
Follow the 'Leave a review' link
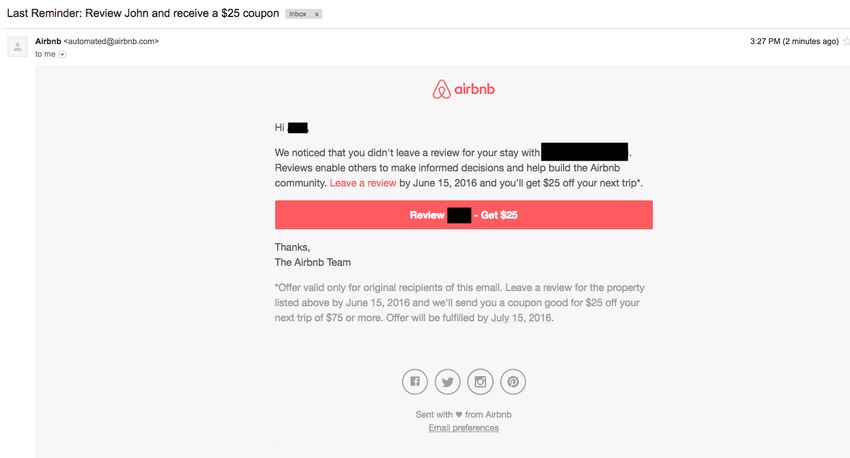[363, 183]
